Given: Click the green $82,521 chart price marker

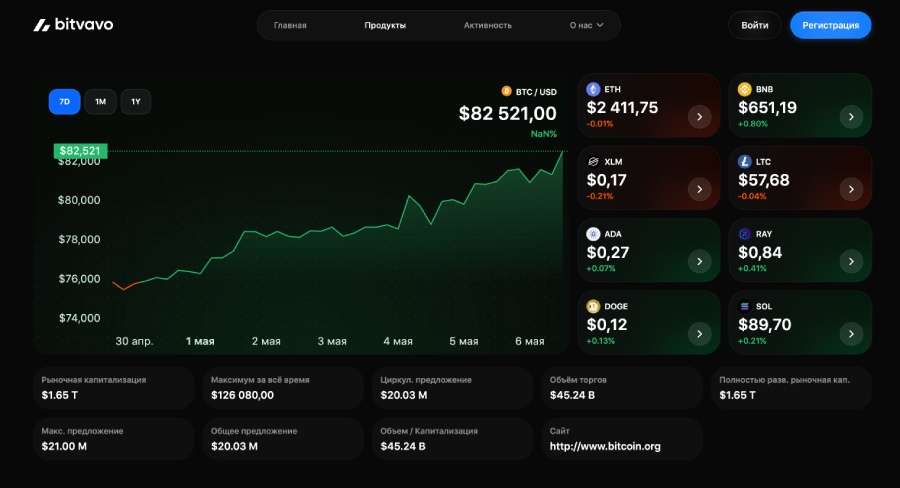Looking at the screenshot, I should 80,151.
